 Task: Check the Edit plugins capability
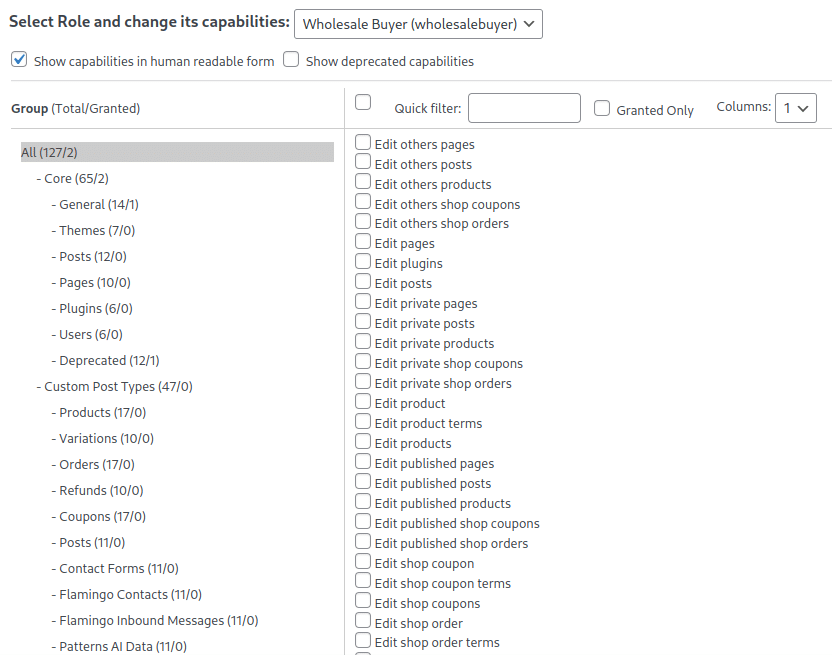[x=364, y=262]
